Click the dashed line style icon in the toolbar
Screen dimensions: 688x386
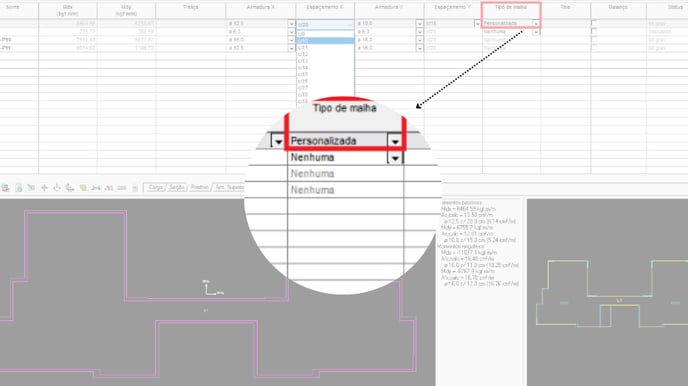pyautogui.click(x=122, y=188)
